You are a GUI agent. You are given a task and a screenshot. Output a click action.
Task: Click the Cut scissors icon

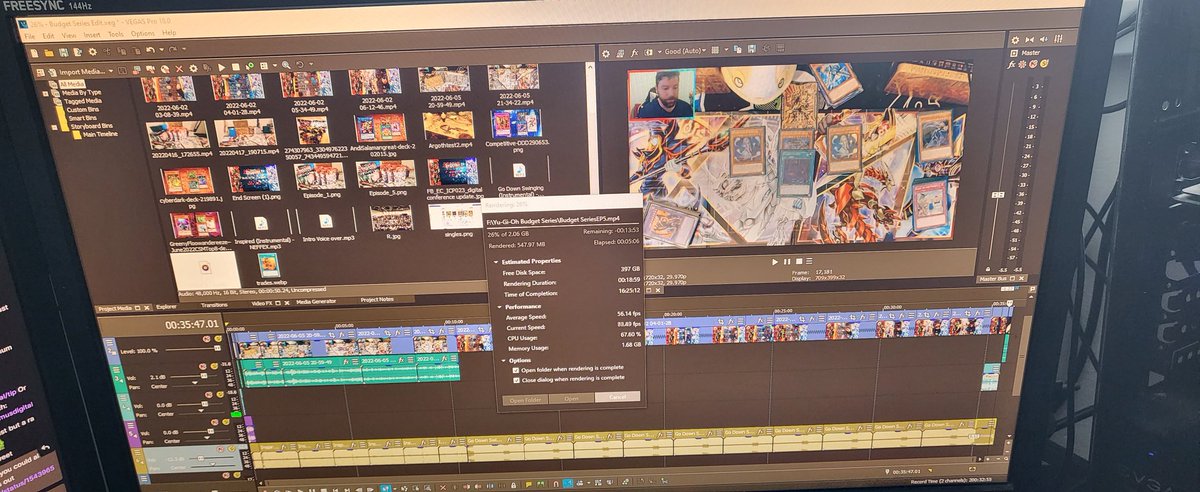point(107,51)
